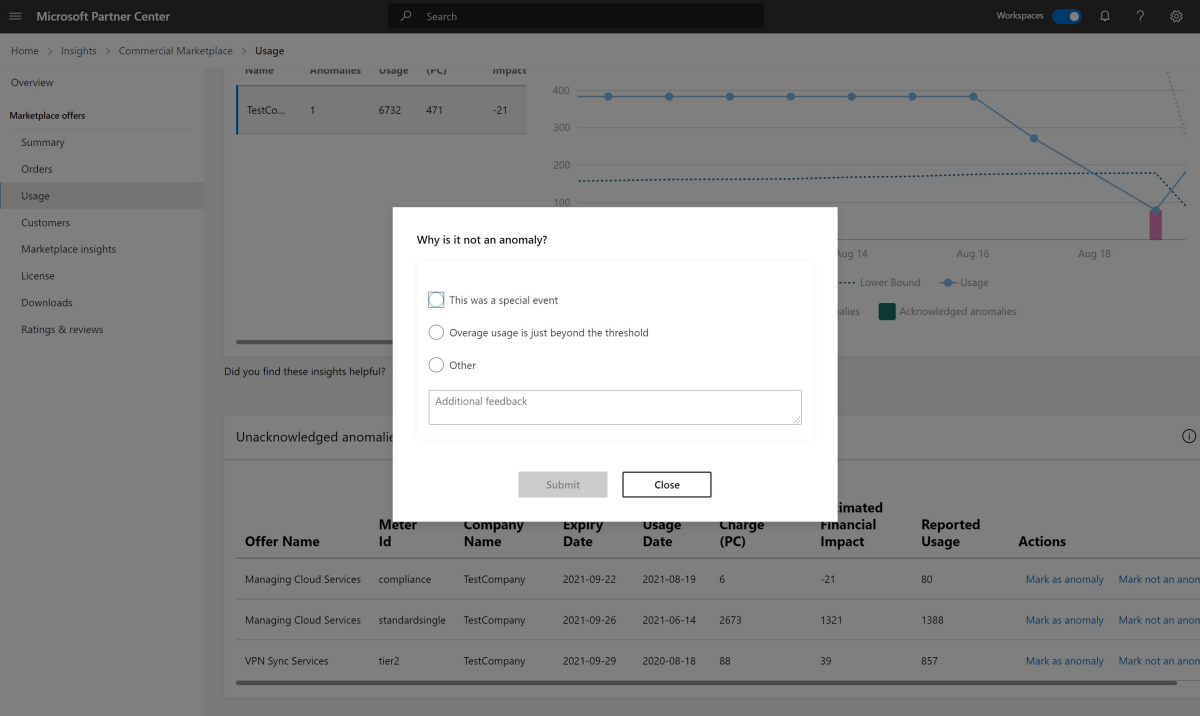Click the search magnifier icon
The height and width of the screenshot is (716, 1200).
tap(406, 16)
